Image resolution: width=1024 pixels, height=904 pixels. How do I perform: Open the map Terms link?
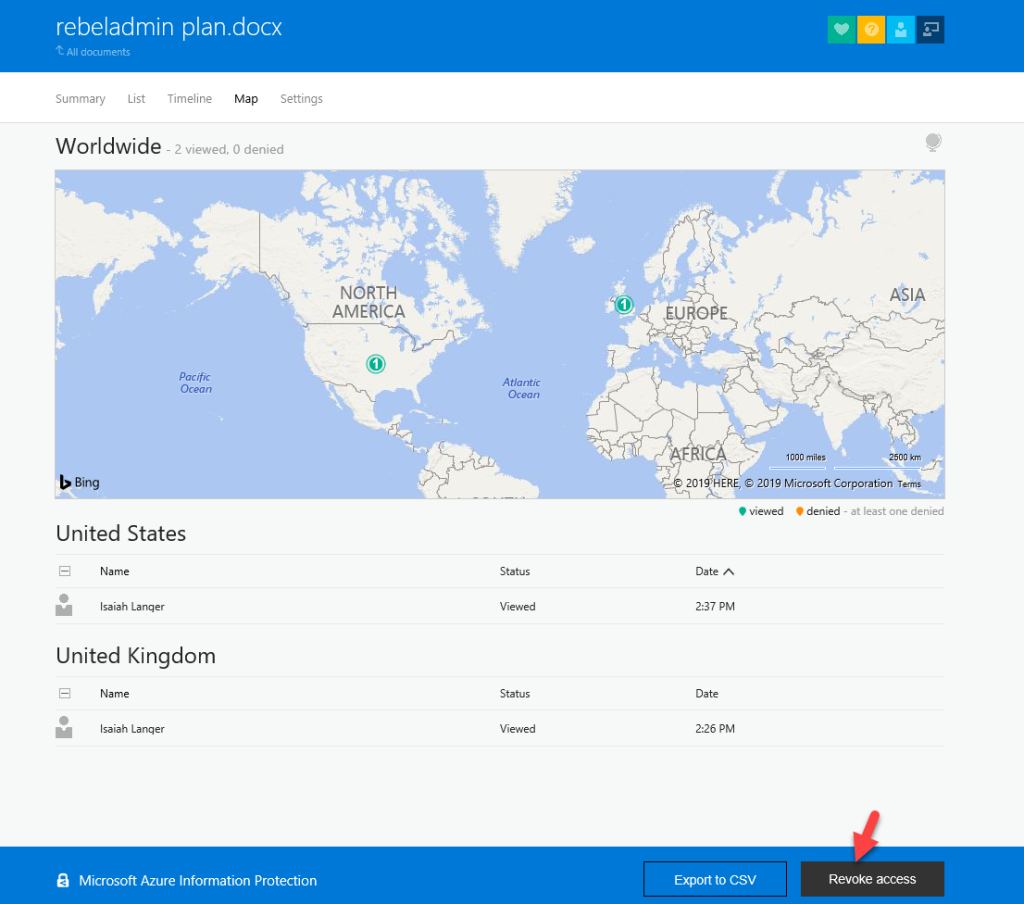[x=908, y=483]
